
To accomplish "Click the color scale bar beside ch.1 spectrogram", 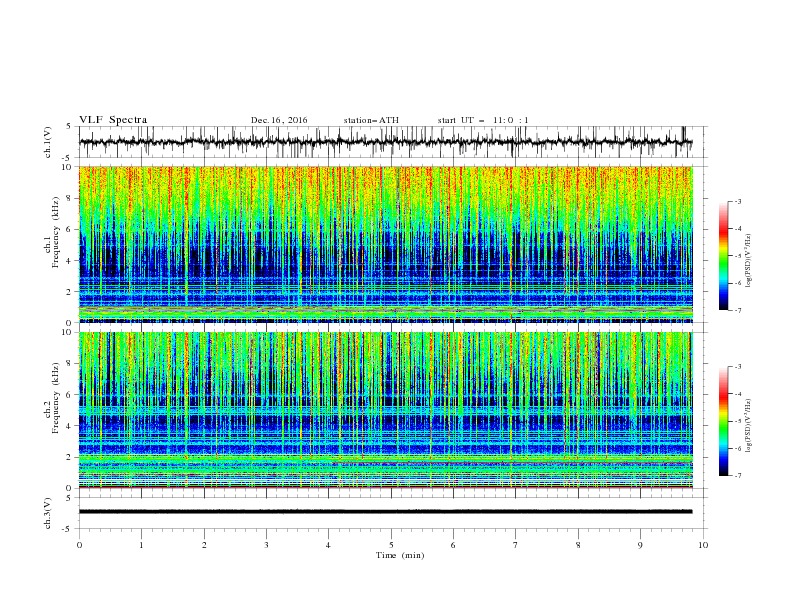I will click(723, 256).
